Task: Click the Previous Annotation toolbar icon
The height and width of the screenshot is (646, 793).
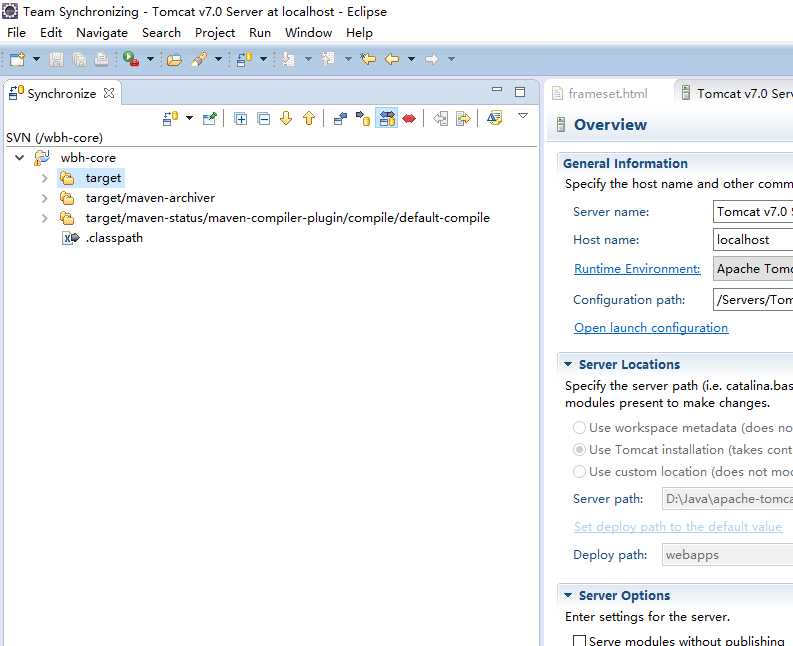Action: coord(328,59)
